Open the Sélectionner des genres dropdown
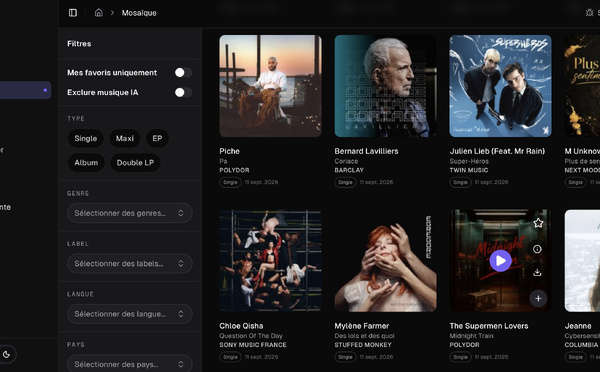The height and width of the screenshot is (372, 600). pos(129,213)
